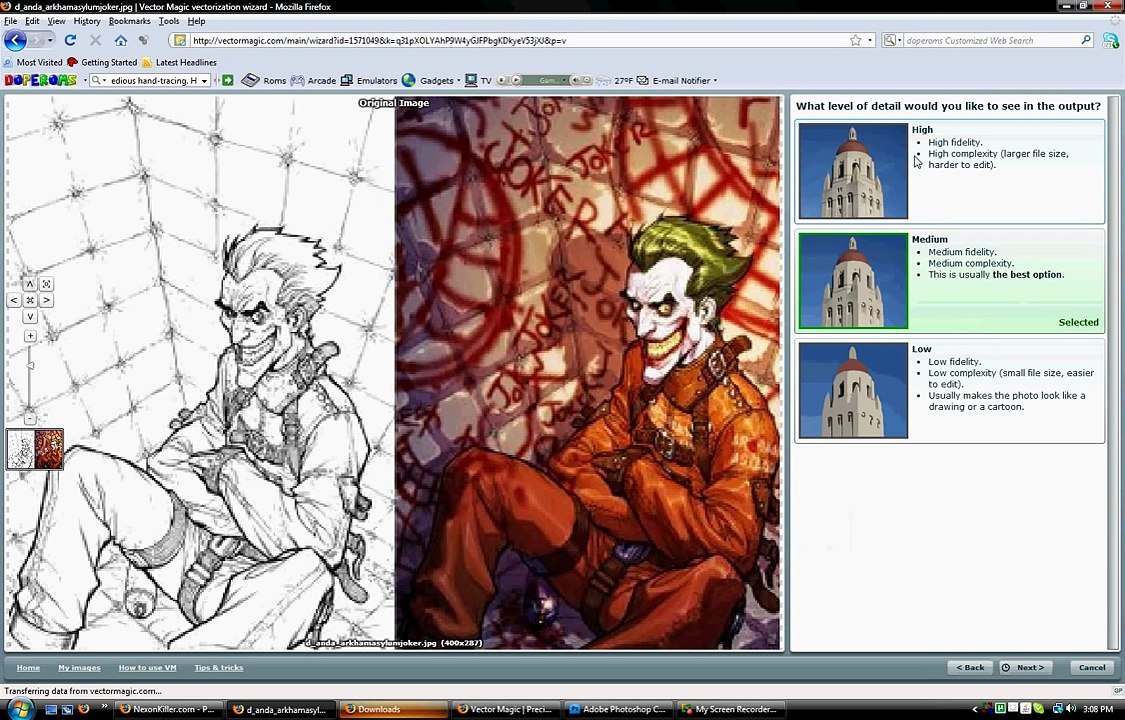Click the 27°F weather indicator

(x=615, y=80)
